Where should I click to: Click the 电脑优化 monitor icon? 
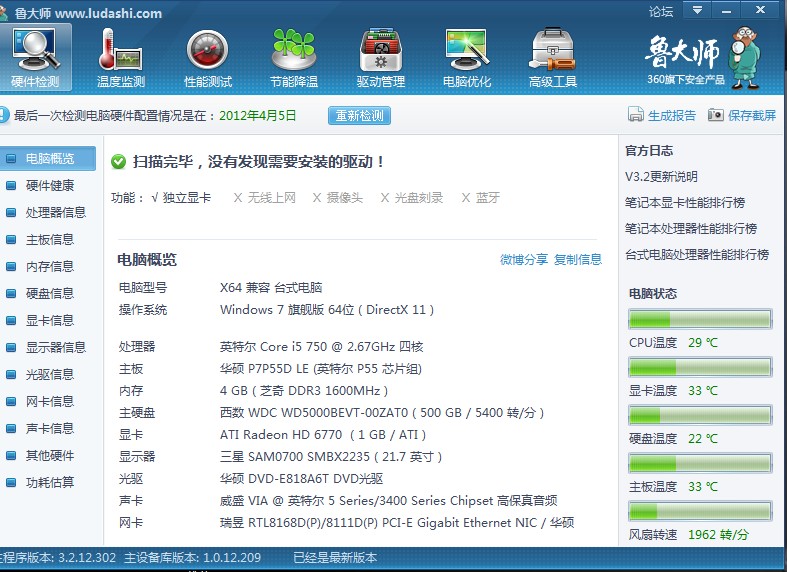[x=467, y=50]
